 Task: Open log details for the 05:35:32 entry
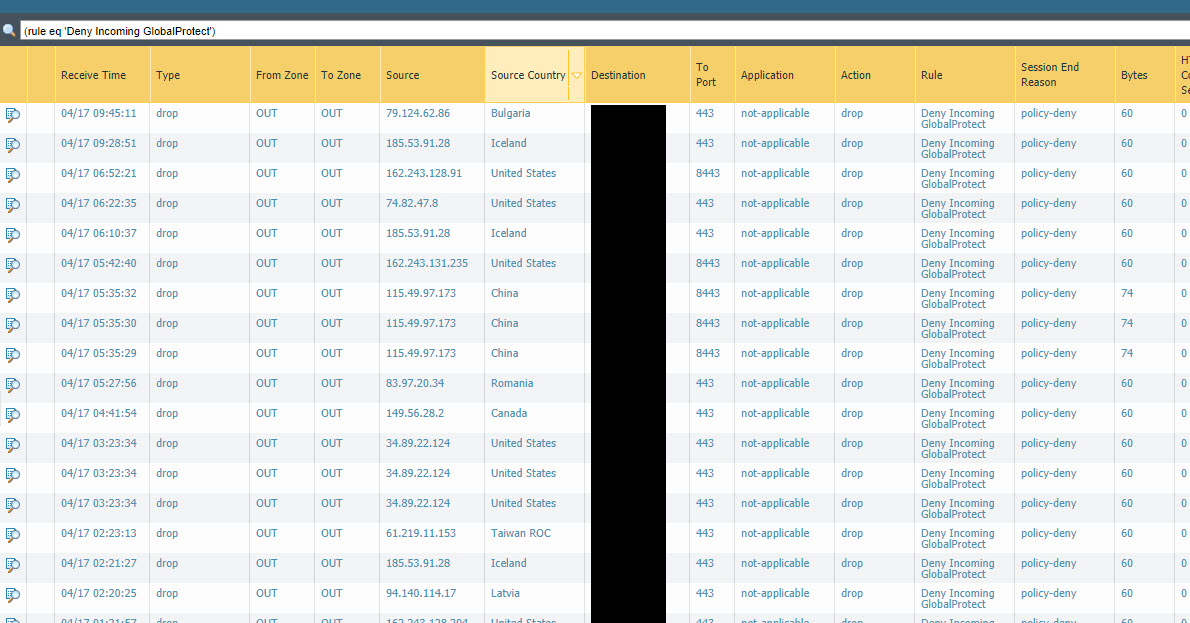coord(13,294)
